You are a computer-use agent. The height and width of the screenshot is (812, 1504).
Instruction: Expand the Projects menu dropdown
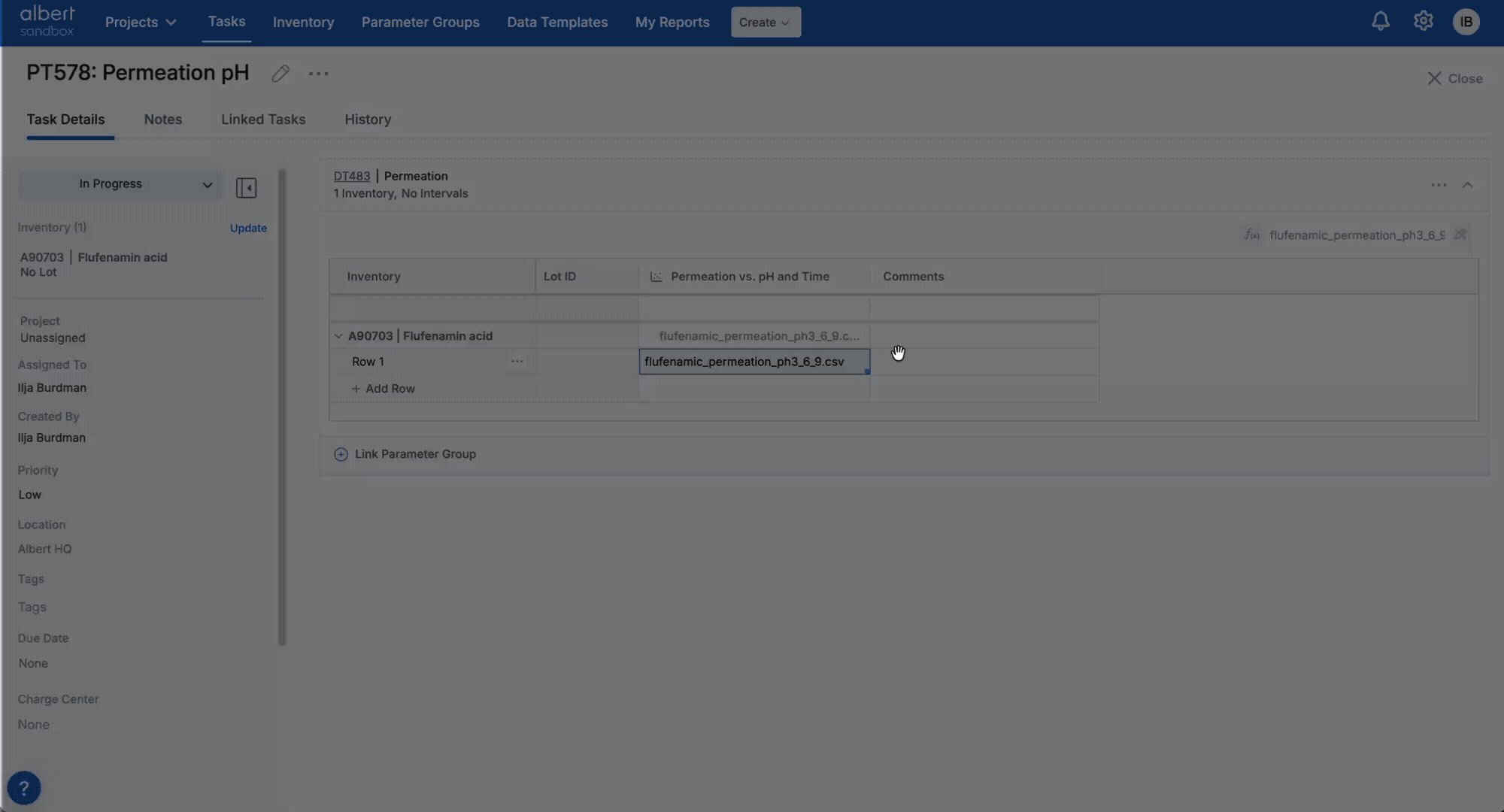tap(141, 22)
